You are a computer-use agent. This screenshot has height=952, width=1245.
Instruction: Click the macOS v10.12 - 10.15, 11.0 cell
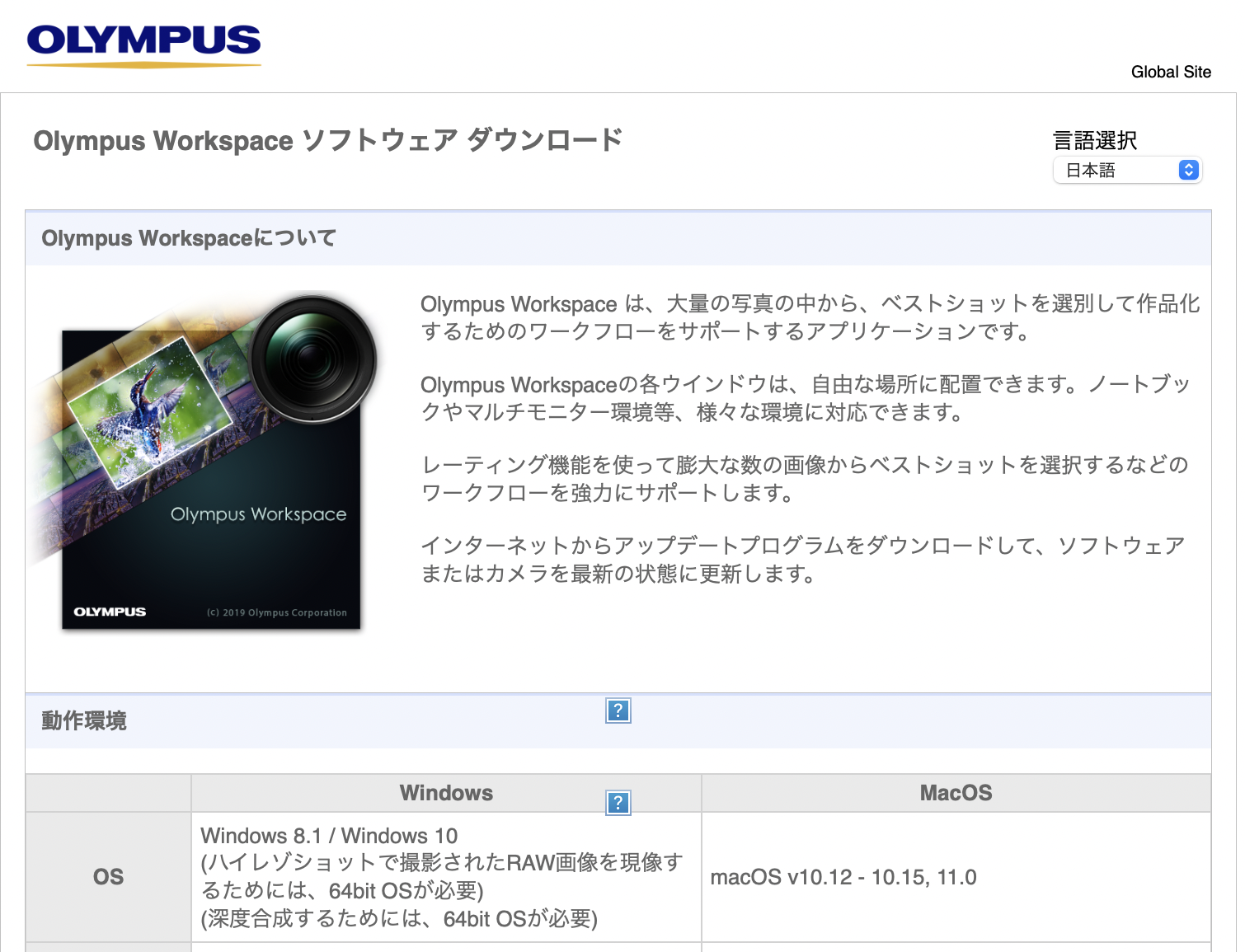(x=956, y=877)
